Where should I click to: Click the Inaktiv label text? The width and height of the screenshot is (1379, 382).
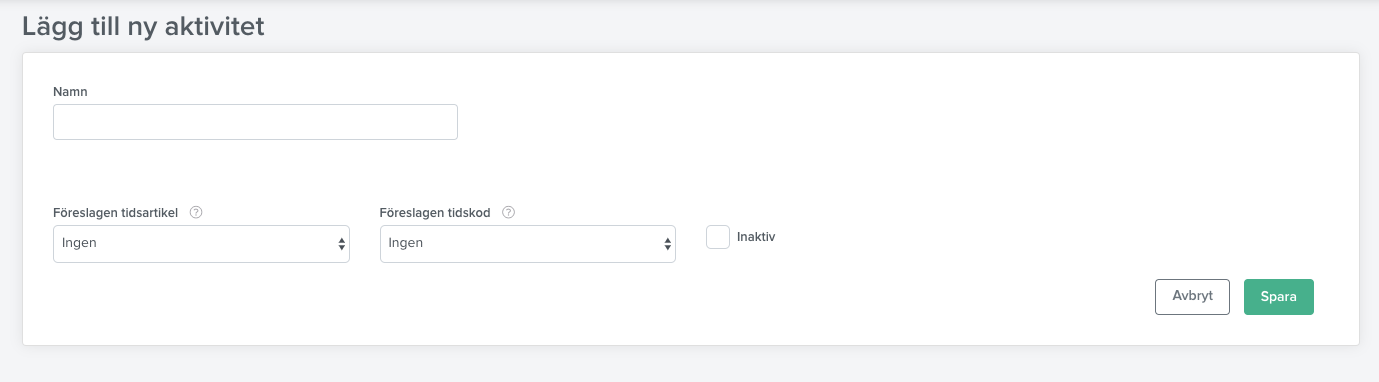[756, 237]
